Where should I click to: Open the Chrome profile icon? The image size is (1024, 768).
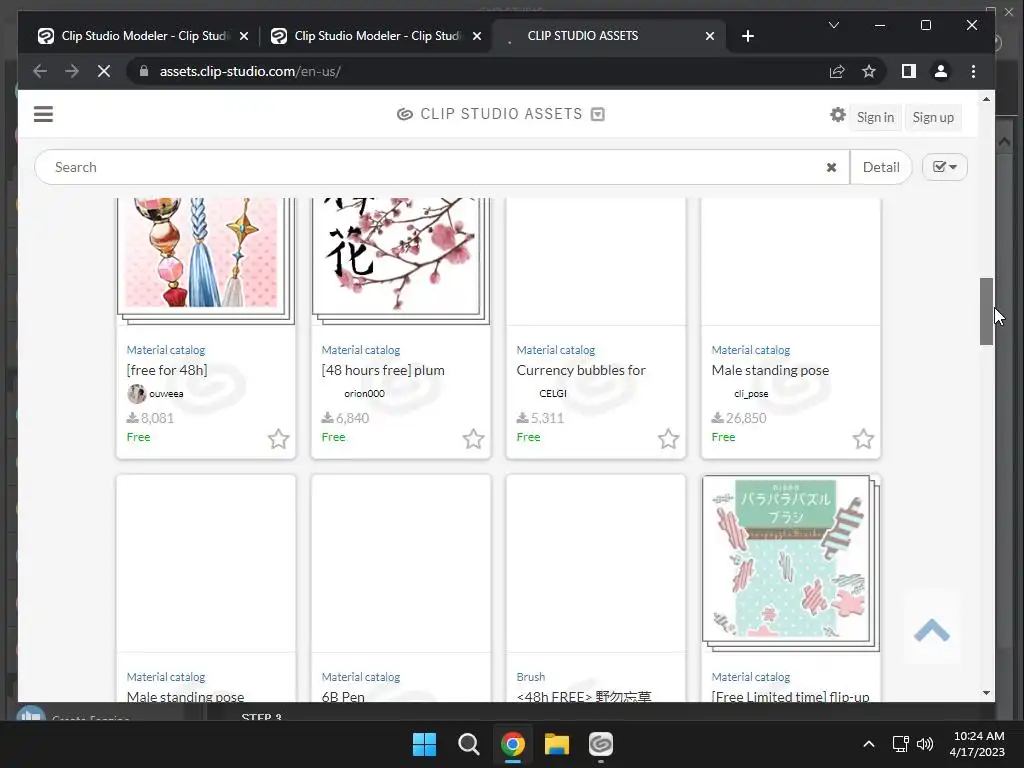(x=940, y=72)
